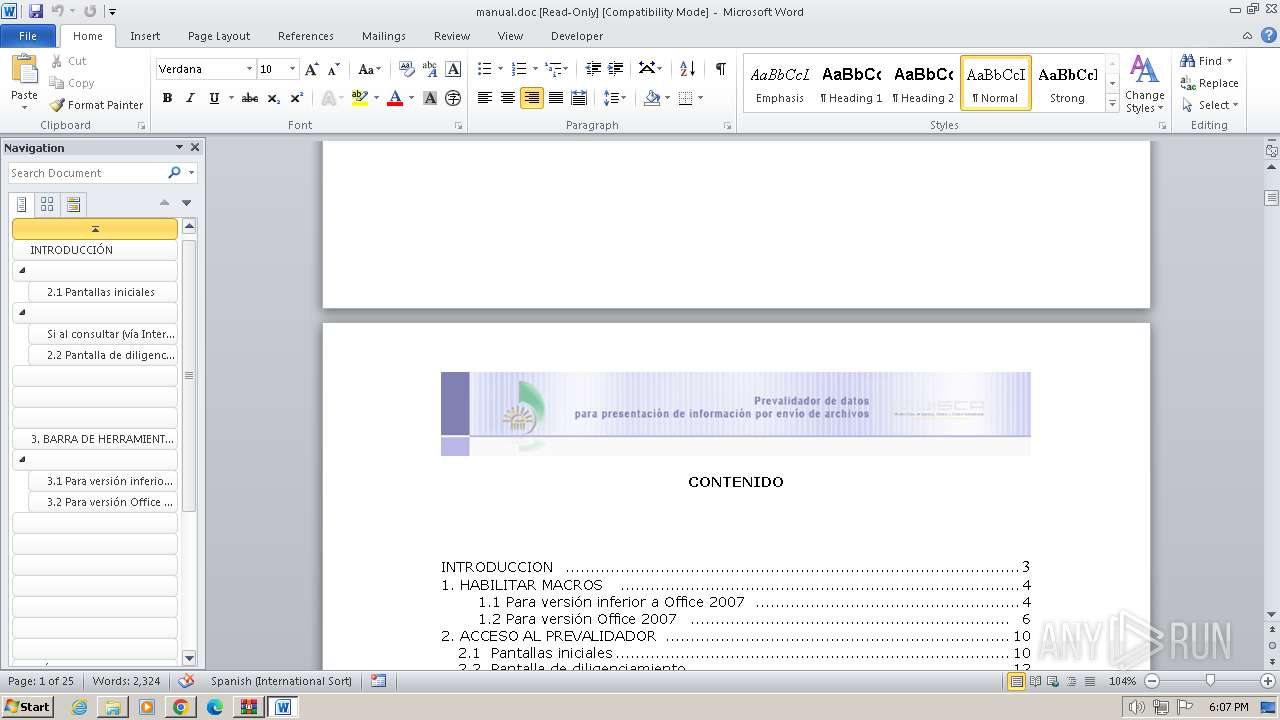Click the Paste icon

click(24, 70)
